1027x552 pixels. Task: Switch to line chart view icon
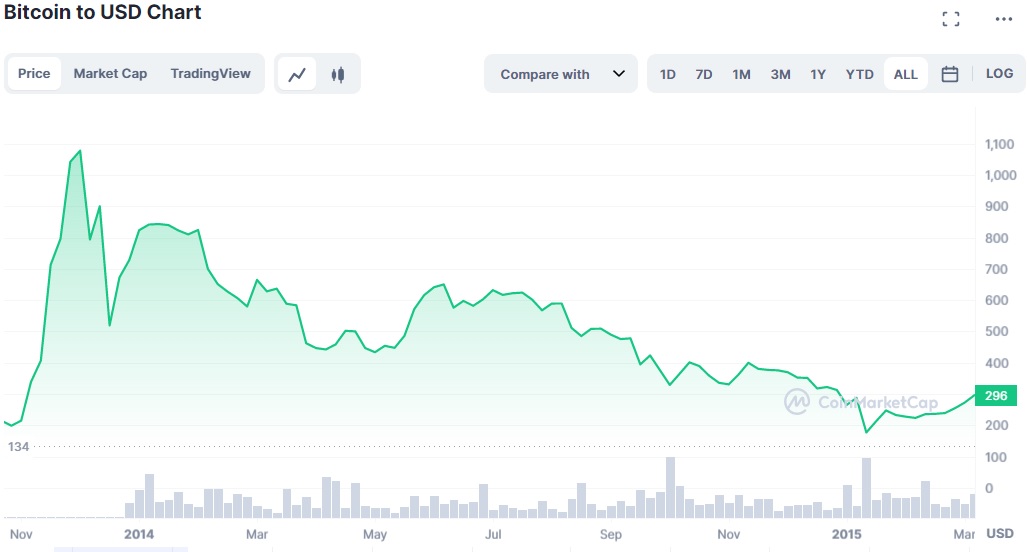(x=297, y=74)
